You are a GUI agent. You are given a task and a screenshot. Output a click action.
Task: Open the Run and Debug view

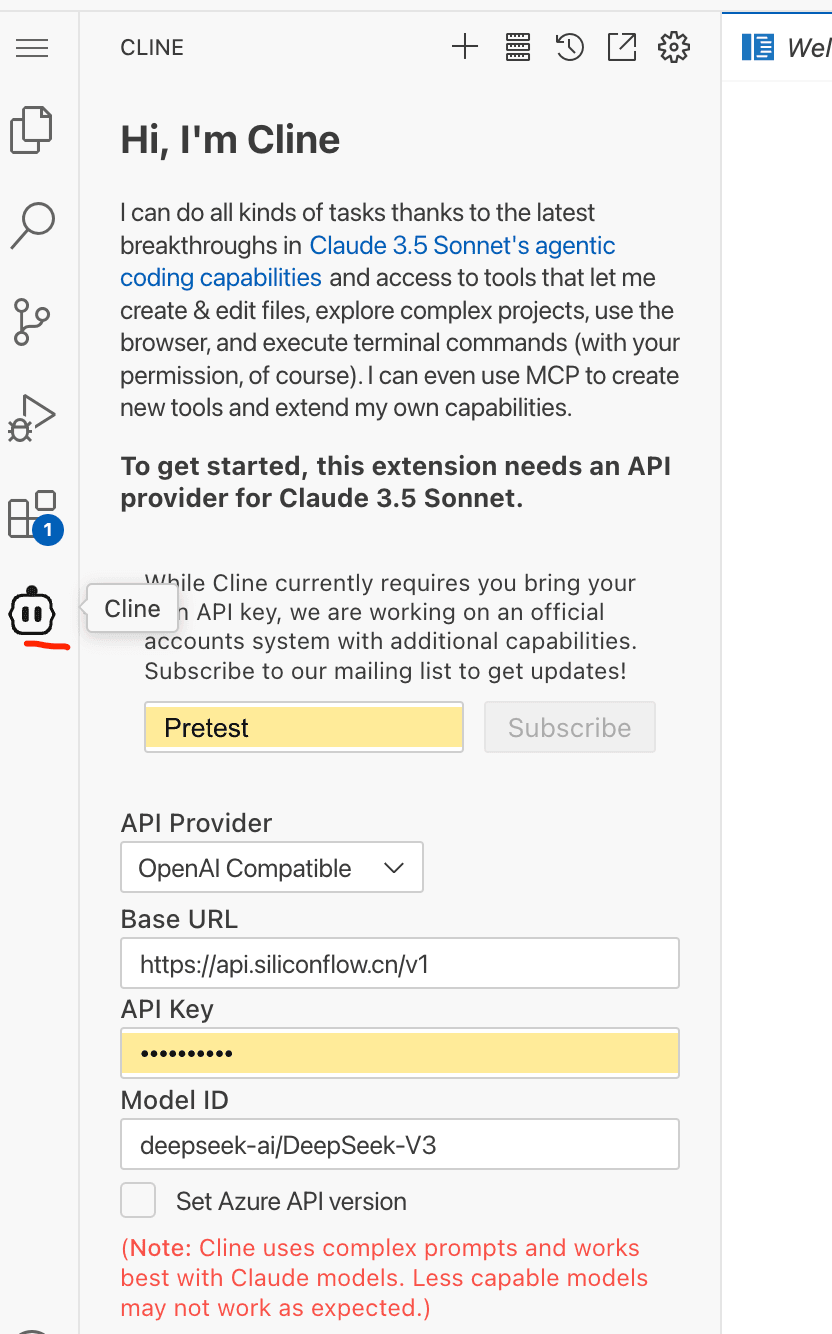click(32, 418)
